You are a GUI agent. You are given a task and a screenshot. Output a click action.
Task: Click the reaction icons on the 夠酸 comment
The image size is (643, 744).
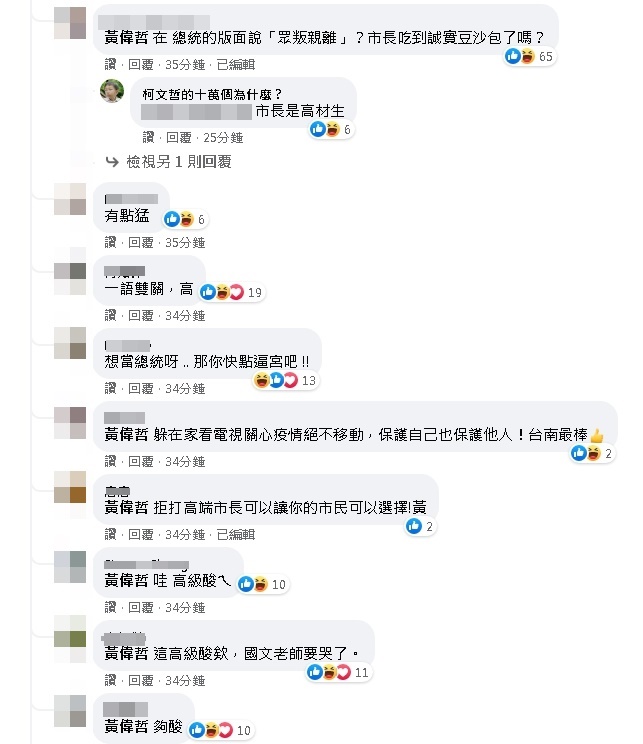tap(220, 730)
